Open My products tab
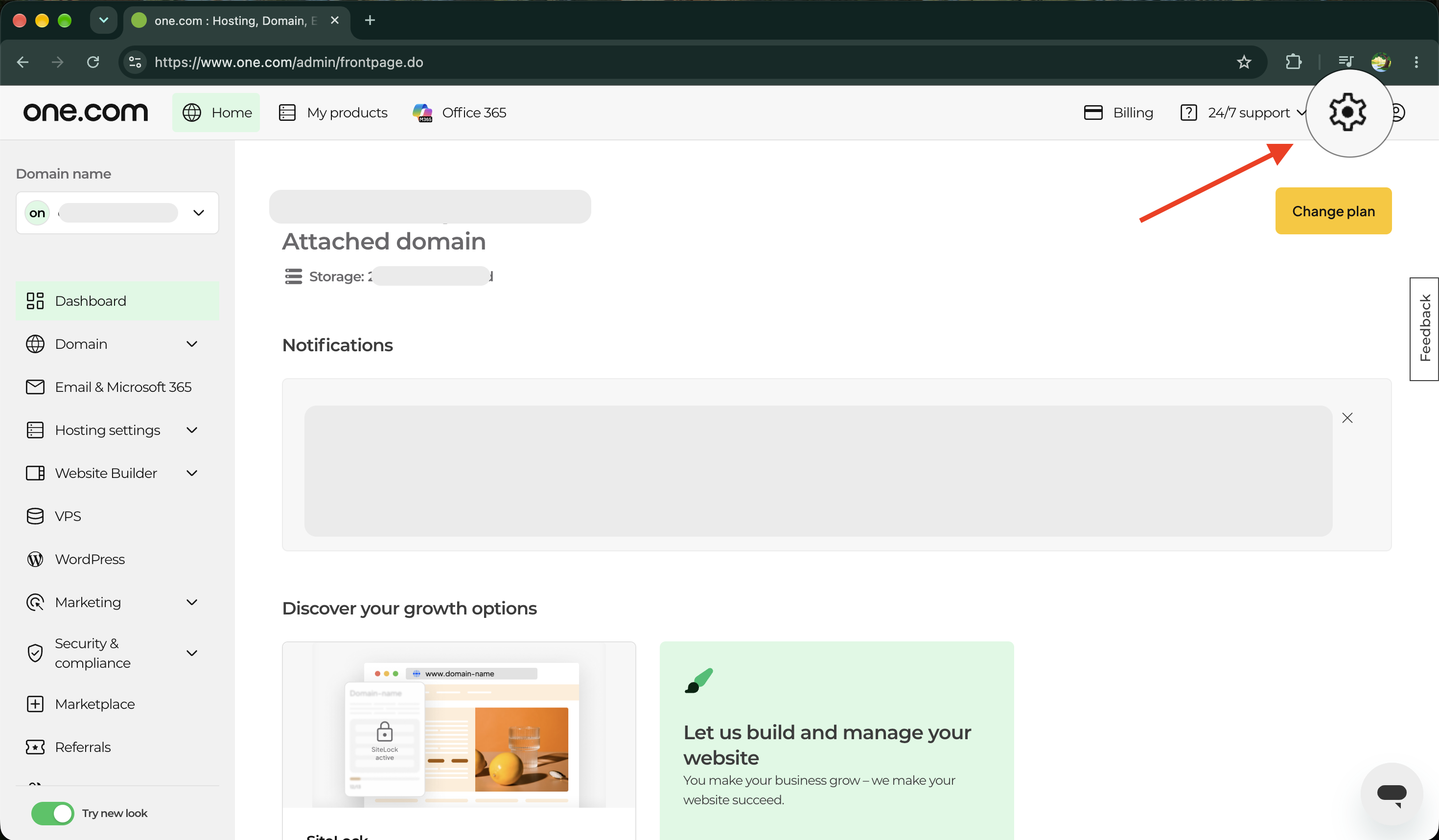 (x=333, y=113)
